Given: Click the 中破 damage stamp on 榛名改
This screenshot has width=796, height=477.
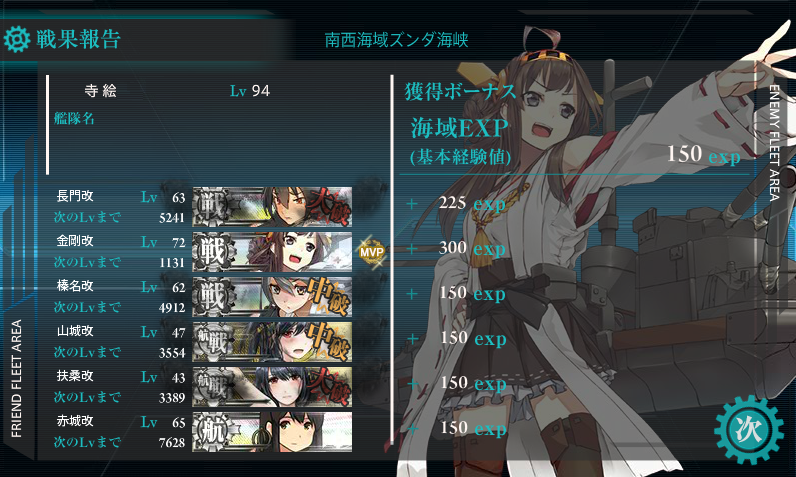Looking at the screenshot, I should [331, 297].
